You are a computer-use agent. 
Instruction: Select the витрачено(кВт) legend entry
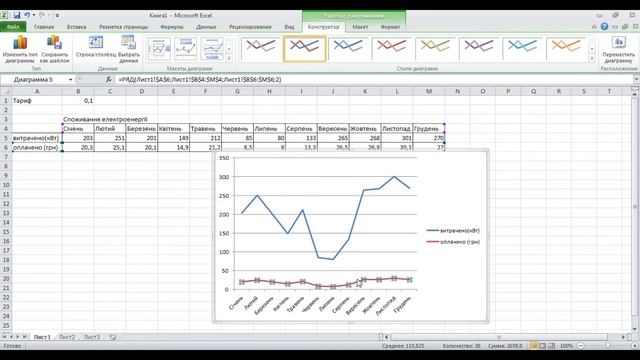453,231
